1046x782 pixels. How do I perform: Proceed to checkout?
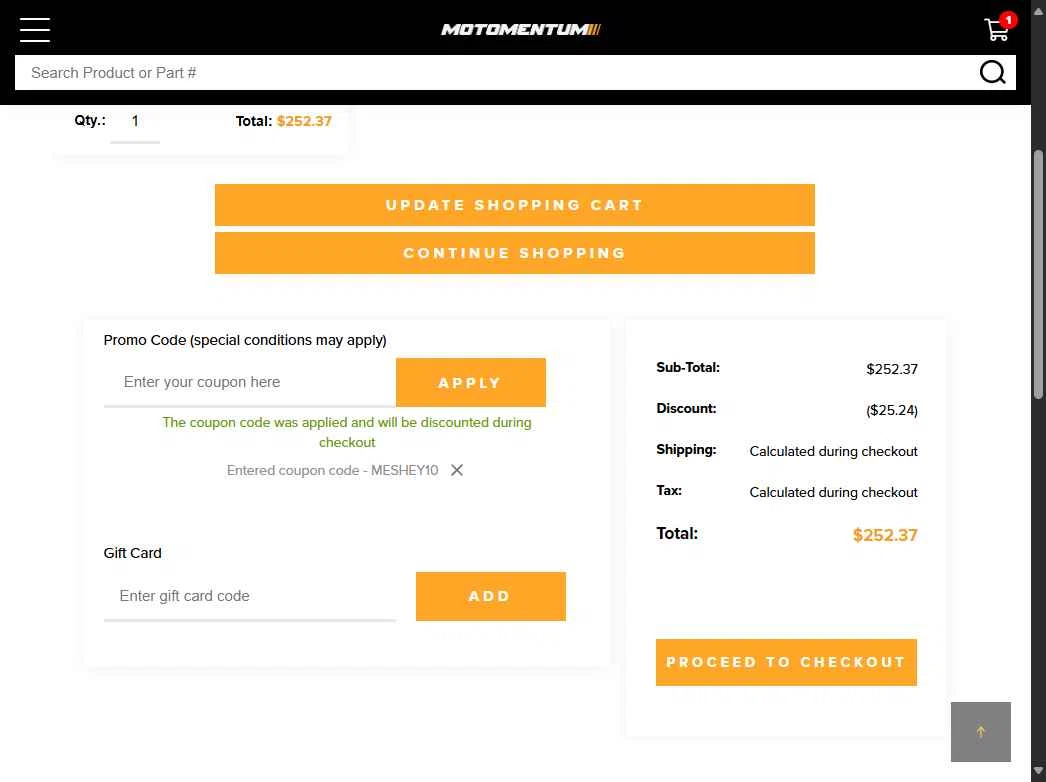(786, 662)
